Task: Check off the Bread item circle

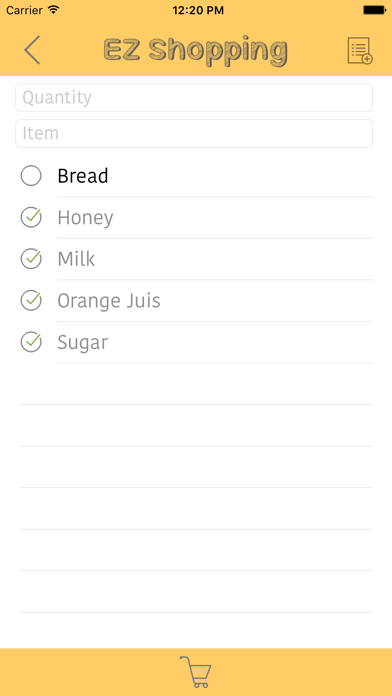Action: point(31,176)
